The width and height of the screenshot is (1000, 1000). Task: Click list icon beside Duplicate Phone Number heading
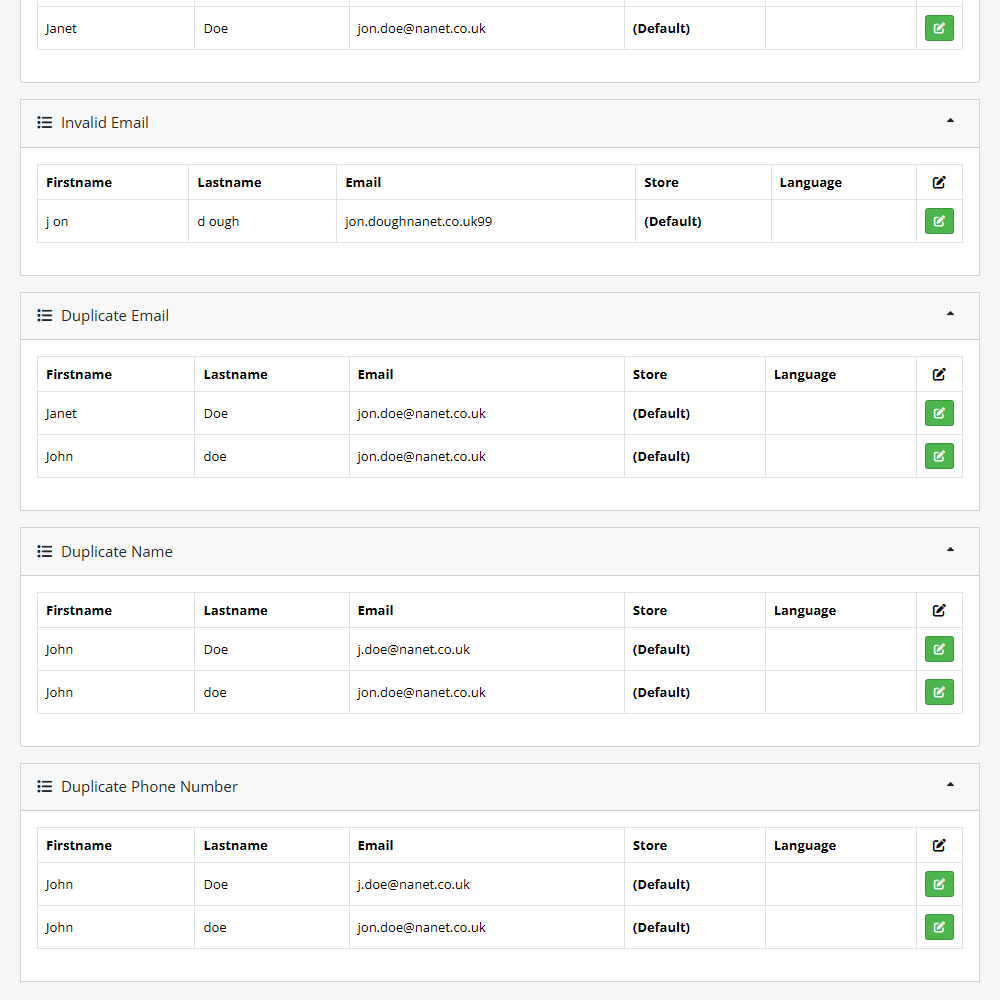45,787
